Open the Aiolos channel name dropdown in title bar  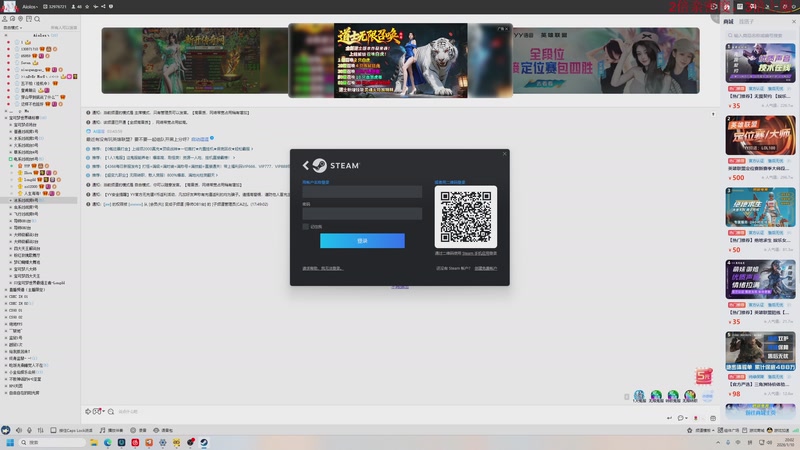tap(30, 7)
